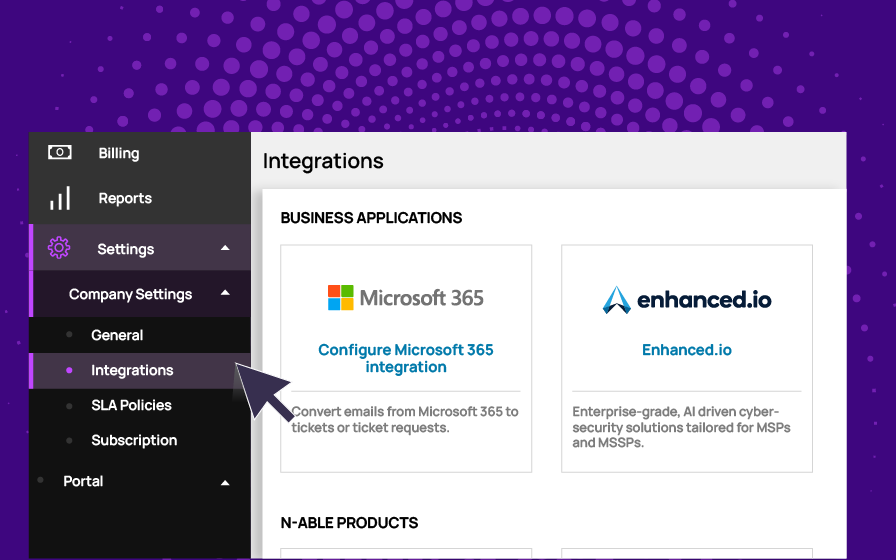896x560 pixels.
Task: Click the Billing money icon
Action: coord(59,153)
